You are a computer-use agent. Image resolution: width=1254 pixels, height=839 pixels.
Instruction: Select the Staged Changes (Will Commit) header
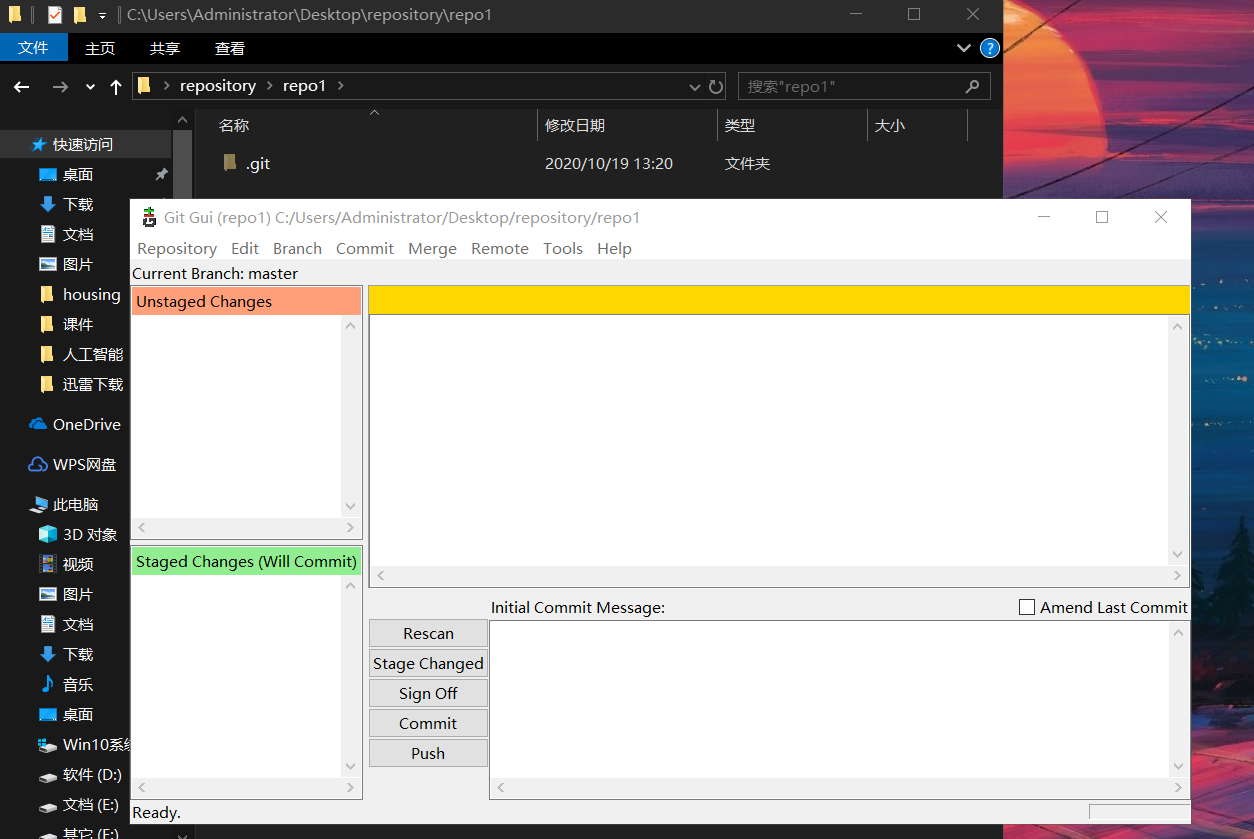246,561
